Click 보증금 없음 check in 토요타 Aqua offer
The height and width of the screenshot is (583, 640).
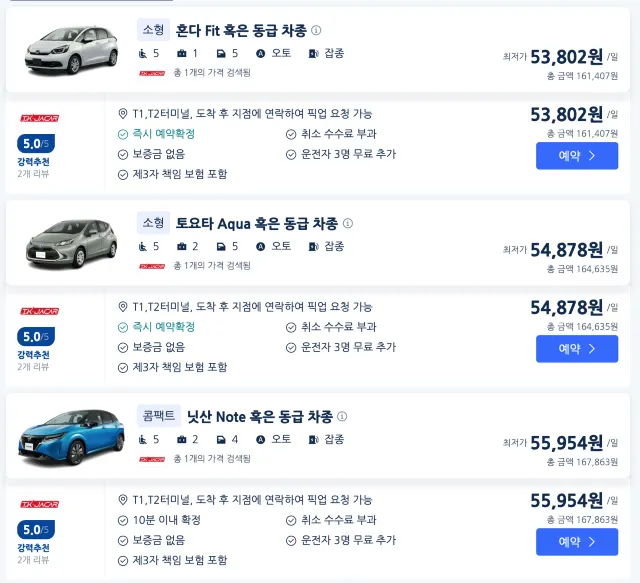[123, 347]
